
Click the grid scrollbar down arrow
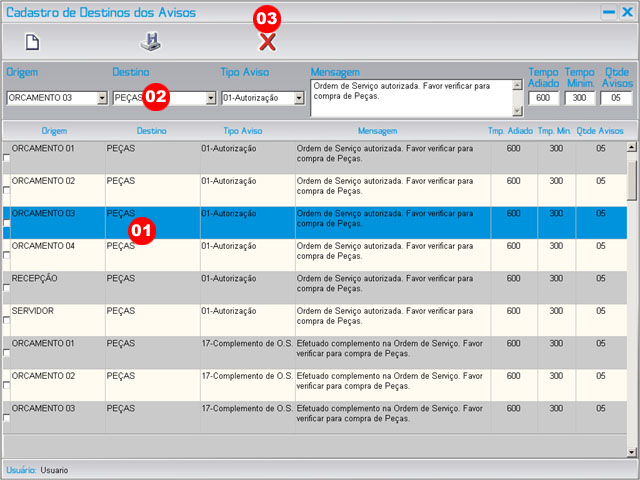[x=631, y=452]
